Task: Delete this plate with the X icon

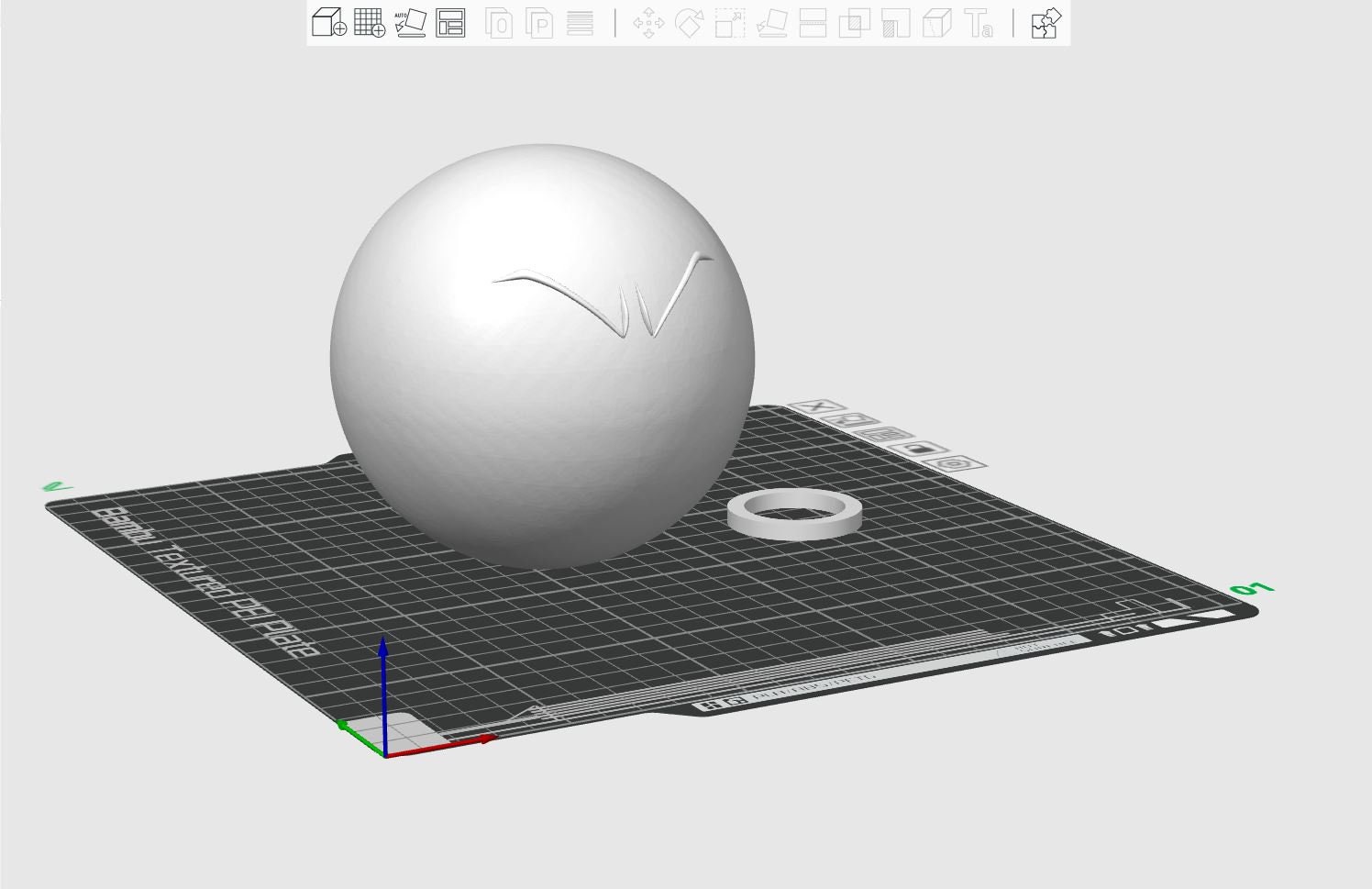Action: pyautogui.click(x=816, y=408)
